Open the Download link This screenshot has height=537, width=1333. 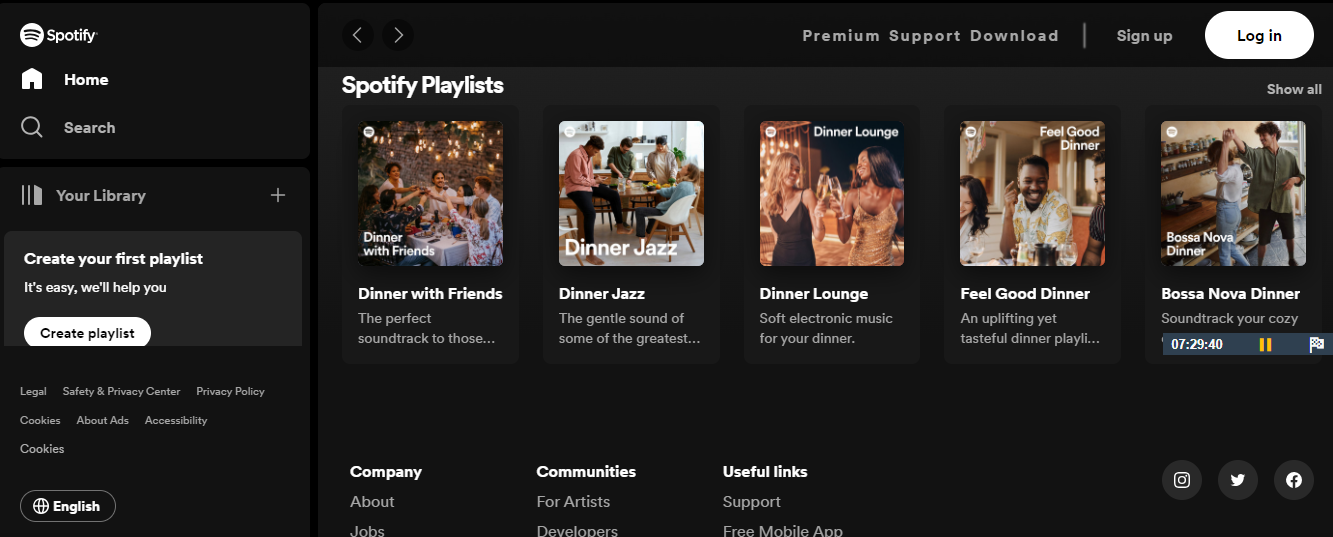tap(1014, 36)
